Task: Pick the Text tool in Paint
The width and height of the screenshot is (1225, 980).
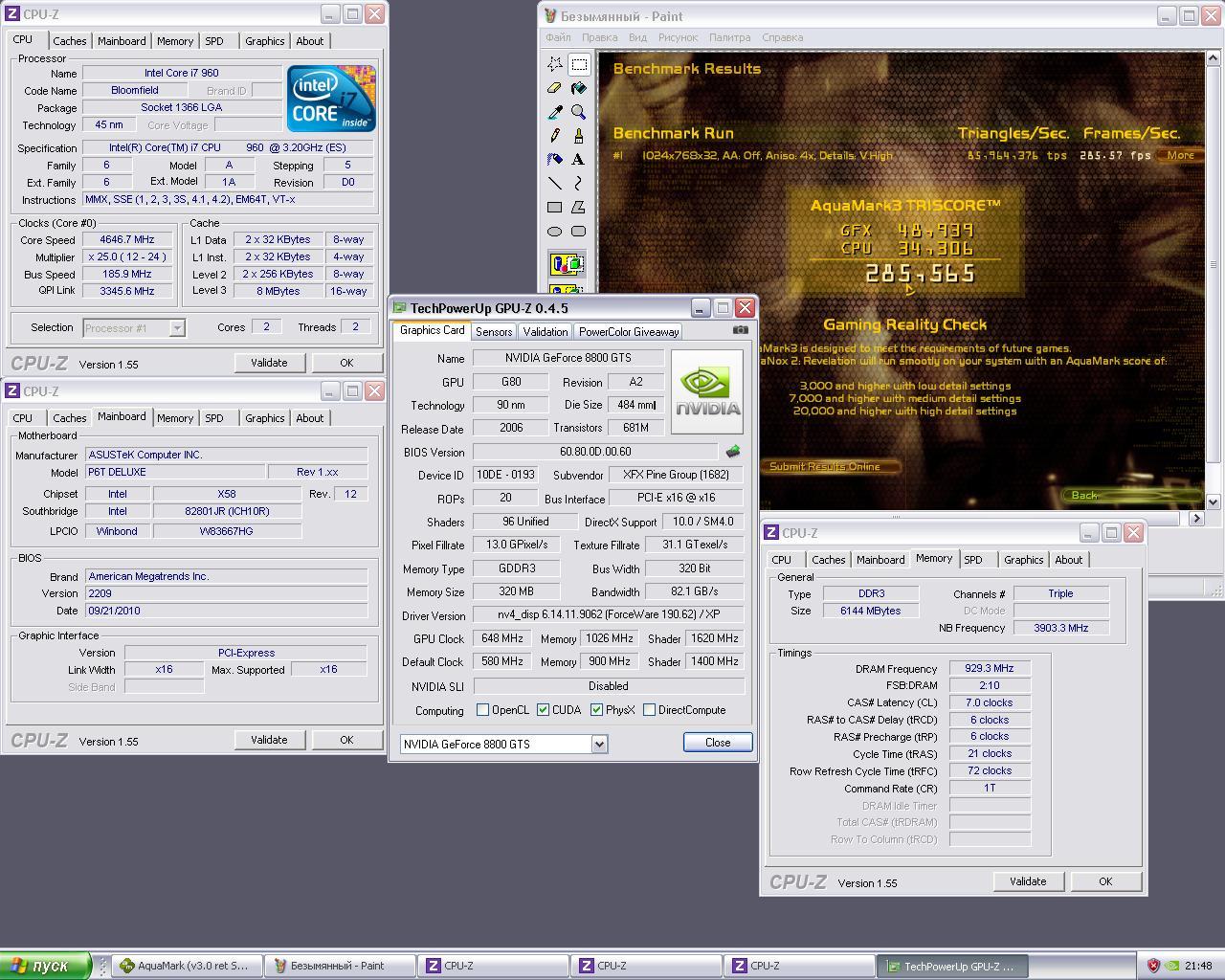Action: pyautogui.click(x=579, y=159)
